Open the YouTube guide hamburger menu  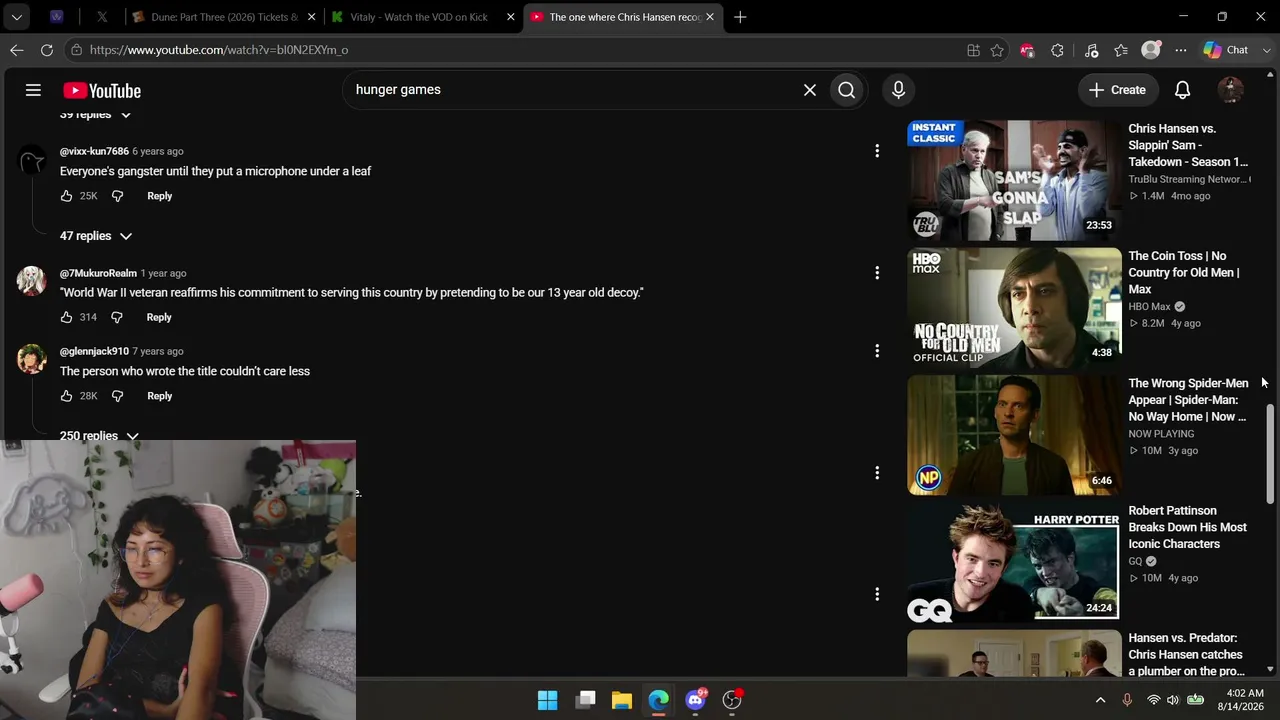point(33,90)
